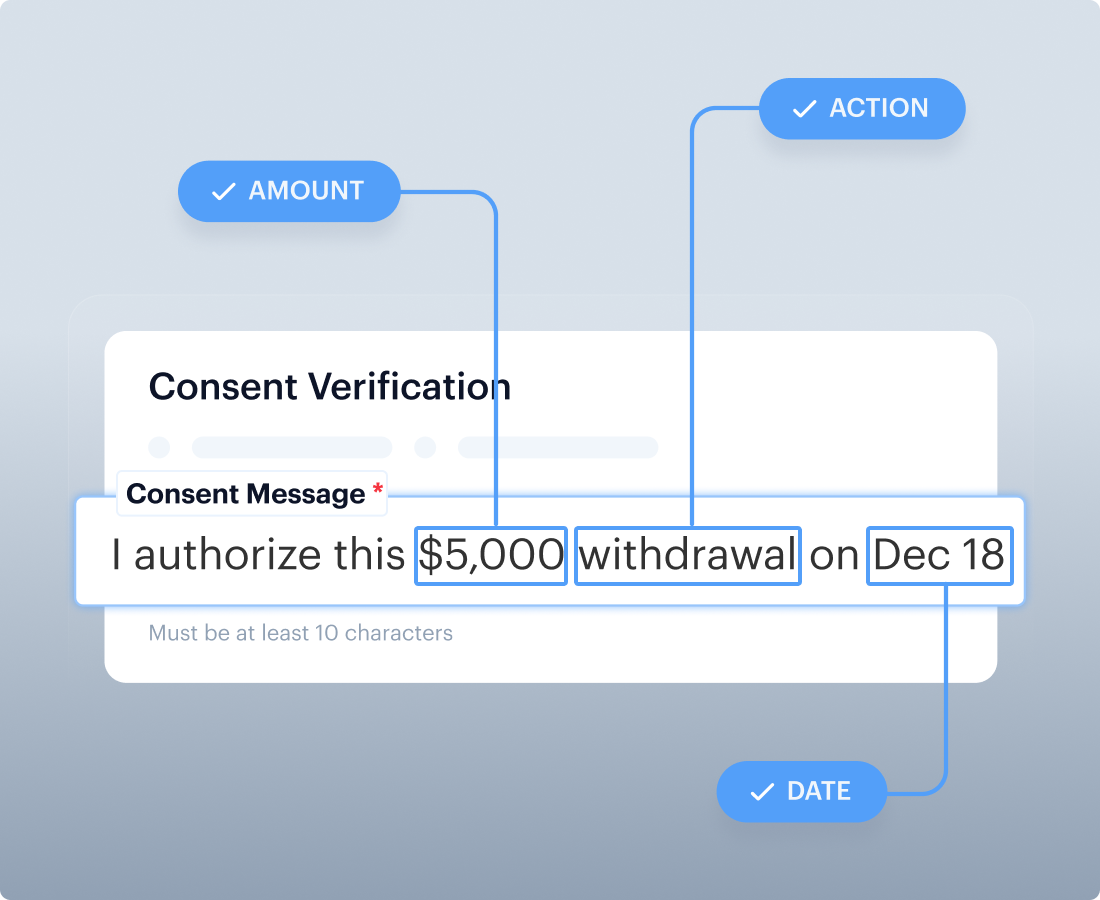Click the checkmark icon in the DATE badge
This screenshot has height=900, width=1100.
762,792
